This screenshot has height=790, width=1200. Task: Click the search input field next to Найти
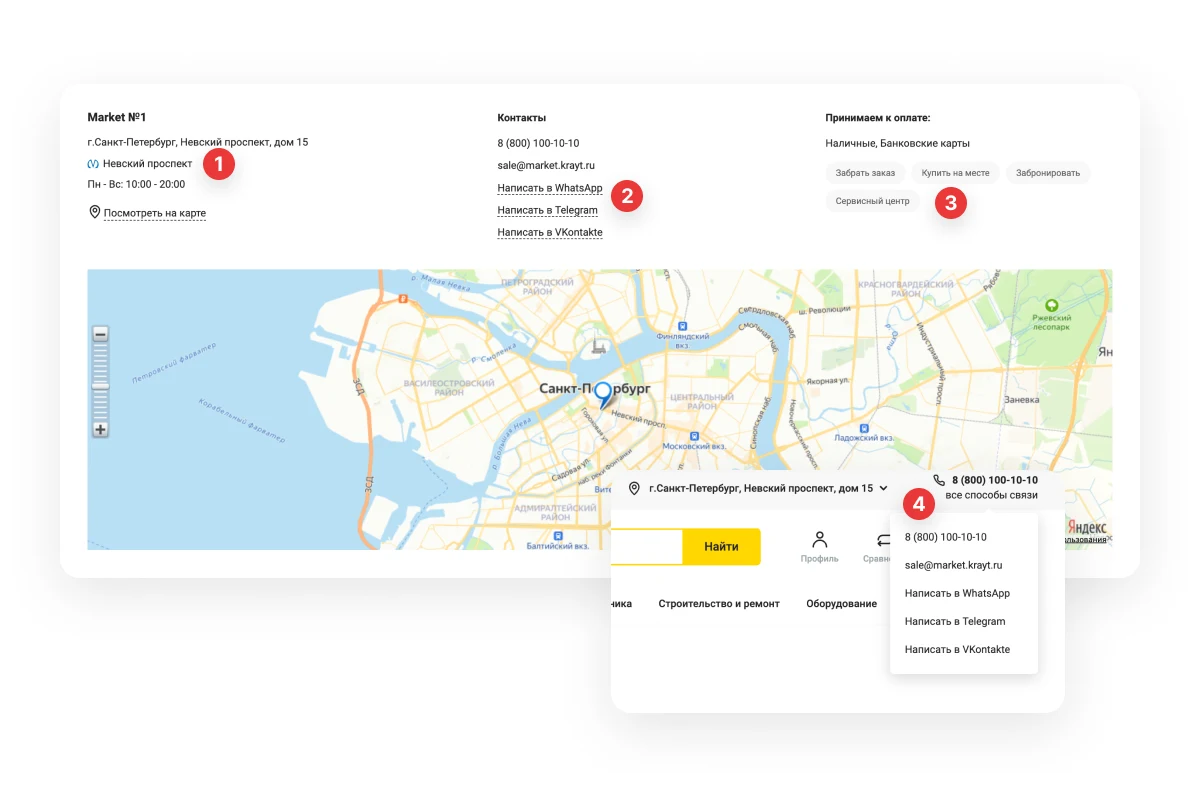(647, 547)
